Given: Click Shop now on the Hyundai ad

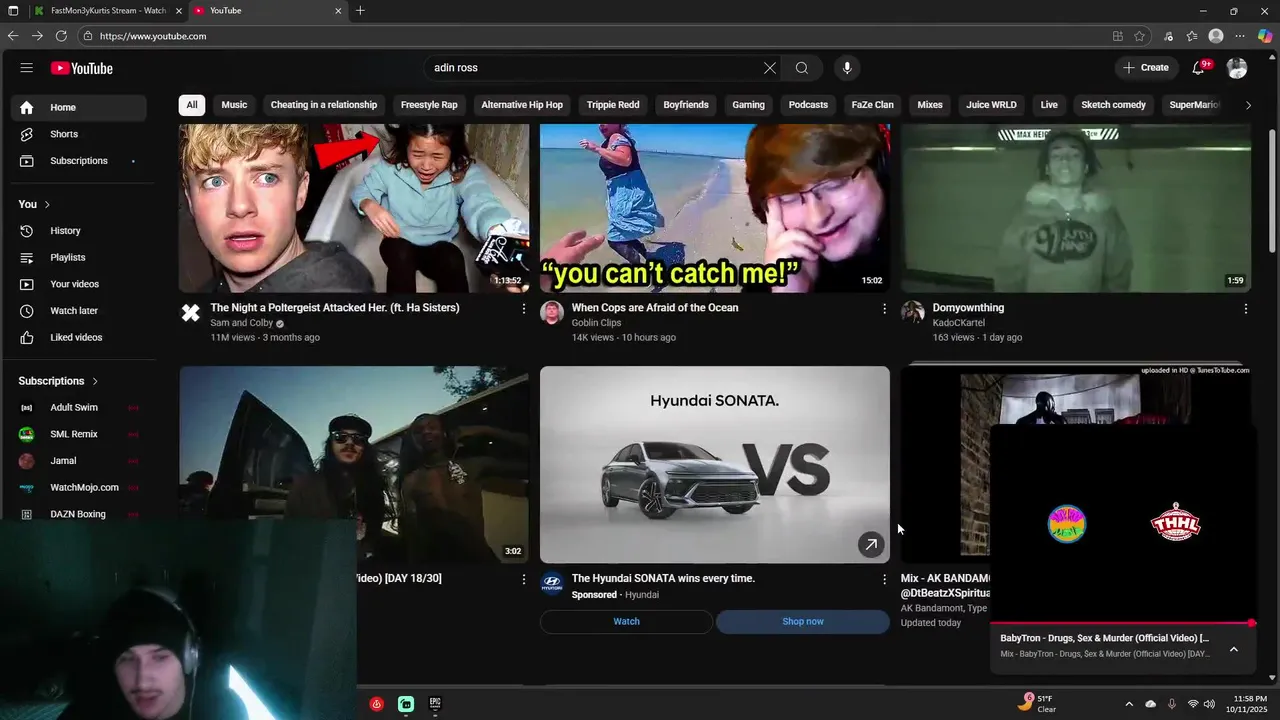Looking at the screenshot, I should tap(803, 622).
